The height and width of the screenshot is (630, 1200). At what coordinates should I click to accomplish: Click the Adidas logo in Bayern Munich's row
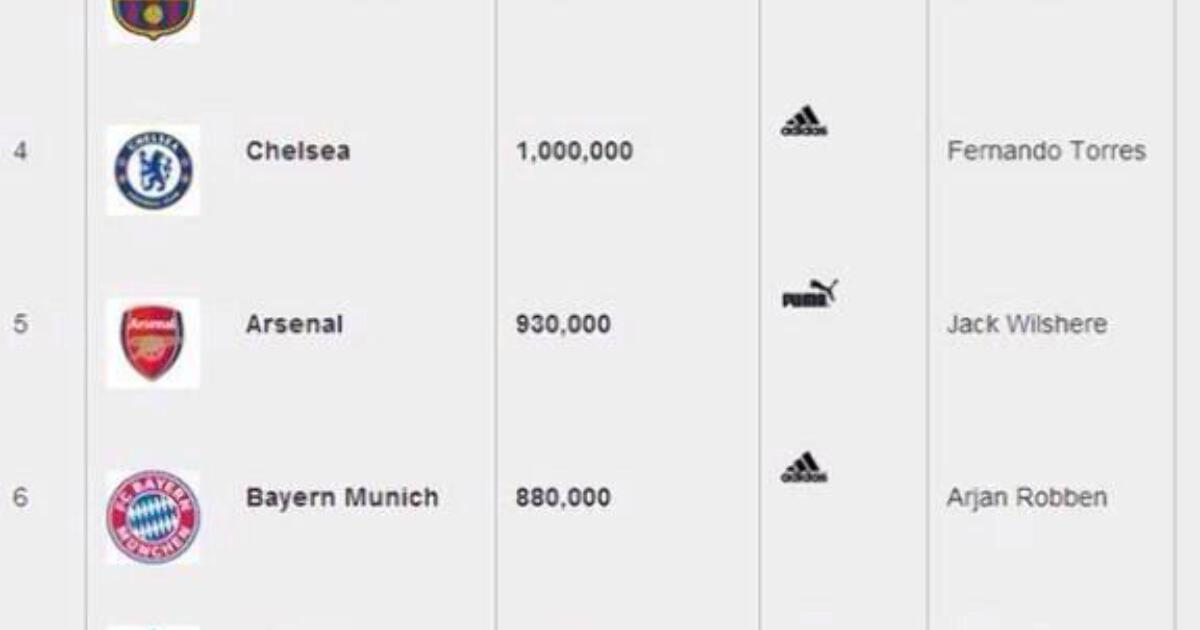point(804,467)
